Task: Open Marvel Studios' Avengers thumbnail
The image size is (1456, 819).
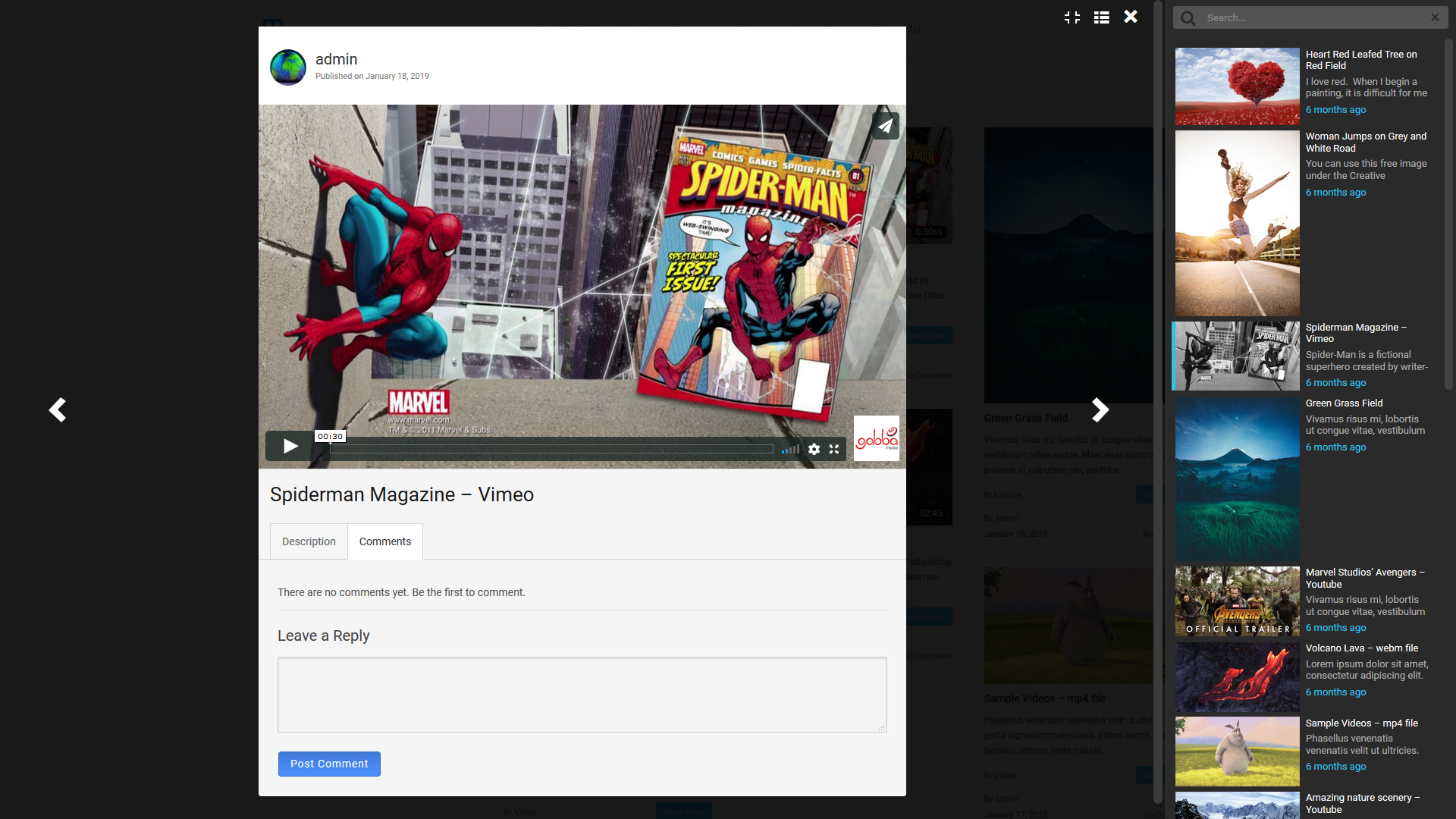Action: (x=1238, y=601)
